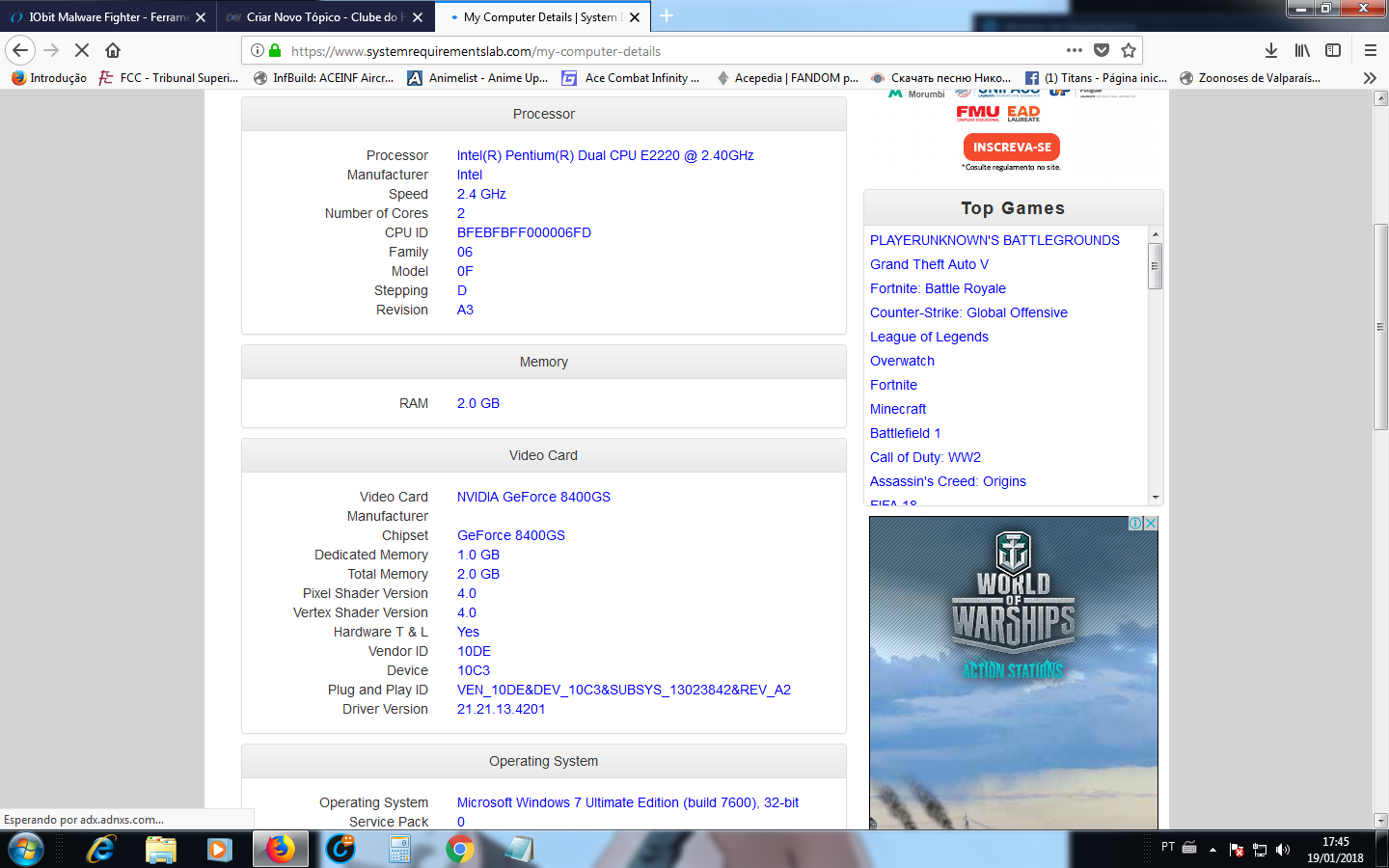Close the IObit Malware Fighter tab

coord(201,17)
